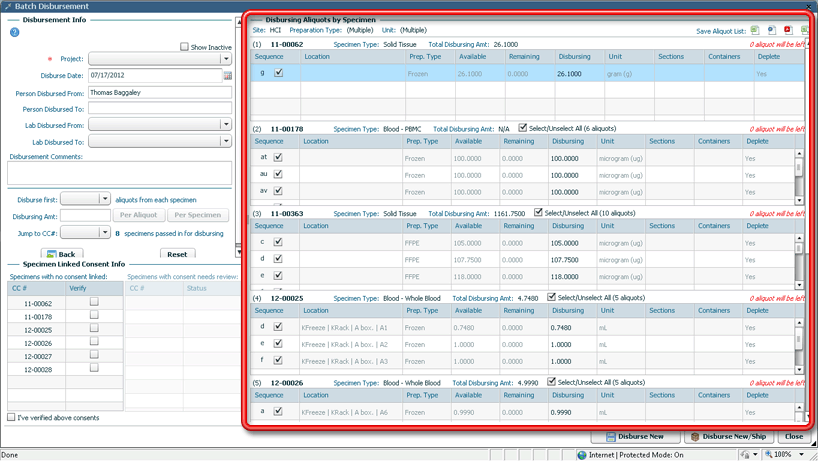Open the zoom level dropdown arrow
The image size is (818, 461).
[x=801, y=454]
